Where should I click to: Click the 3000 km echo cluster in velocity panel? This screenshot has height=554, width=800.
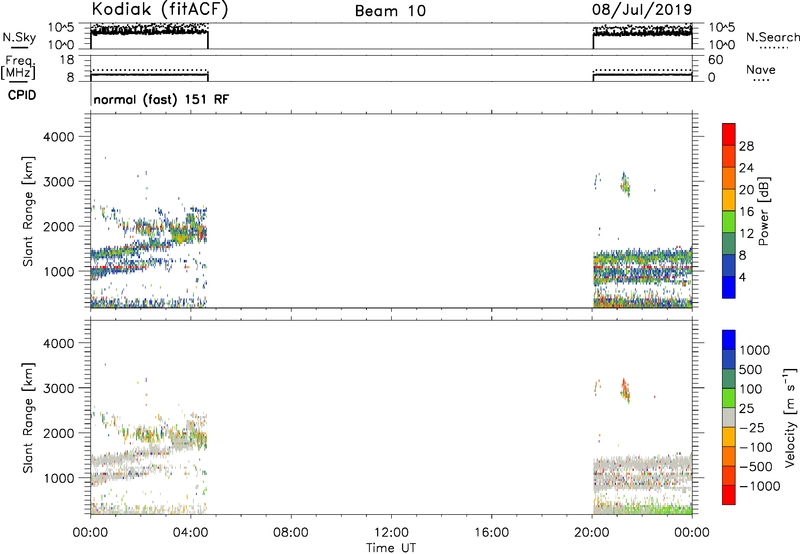click(626, 391)
